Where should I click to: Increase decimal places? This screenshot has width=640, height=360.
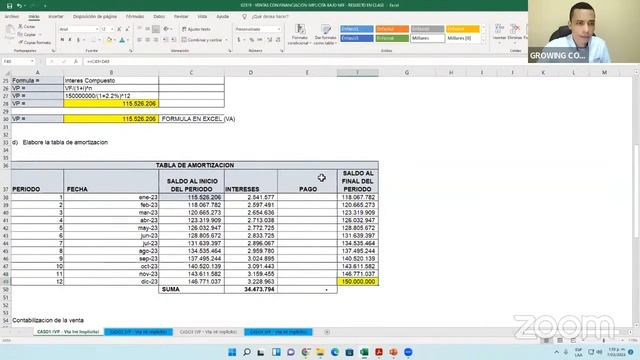tap(269, 40)
